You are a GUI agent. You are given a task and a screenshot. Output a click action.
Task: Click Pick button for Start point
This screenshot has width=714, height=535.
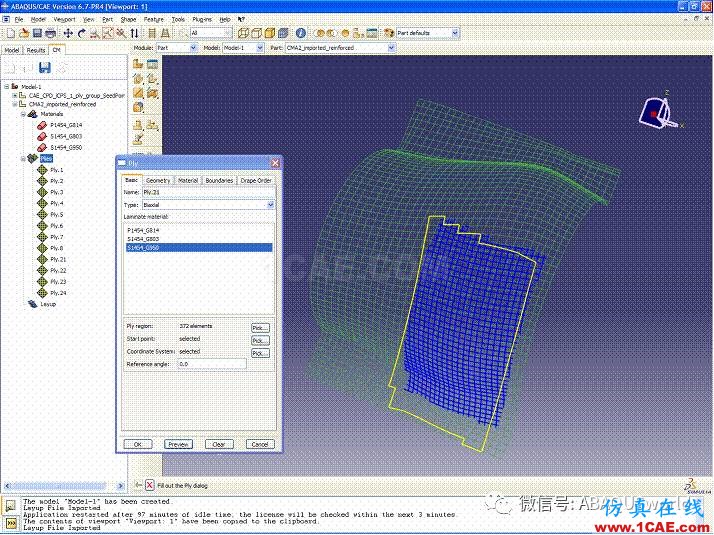260,341
